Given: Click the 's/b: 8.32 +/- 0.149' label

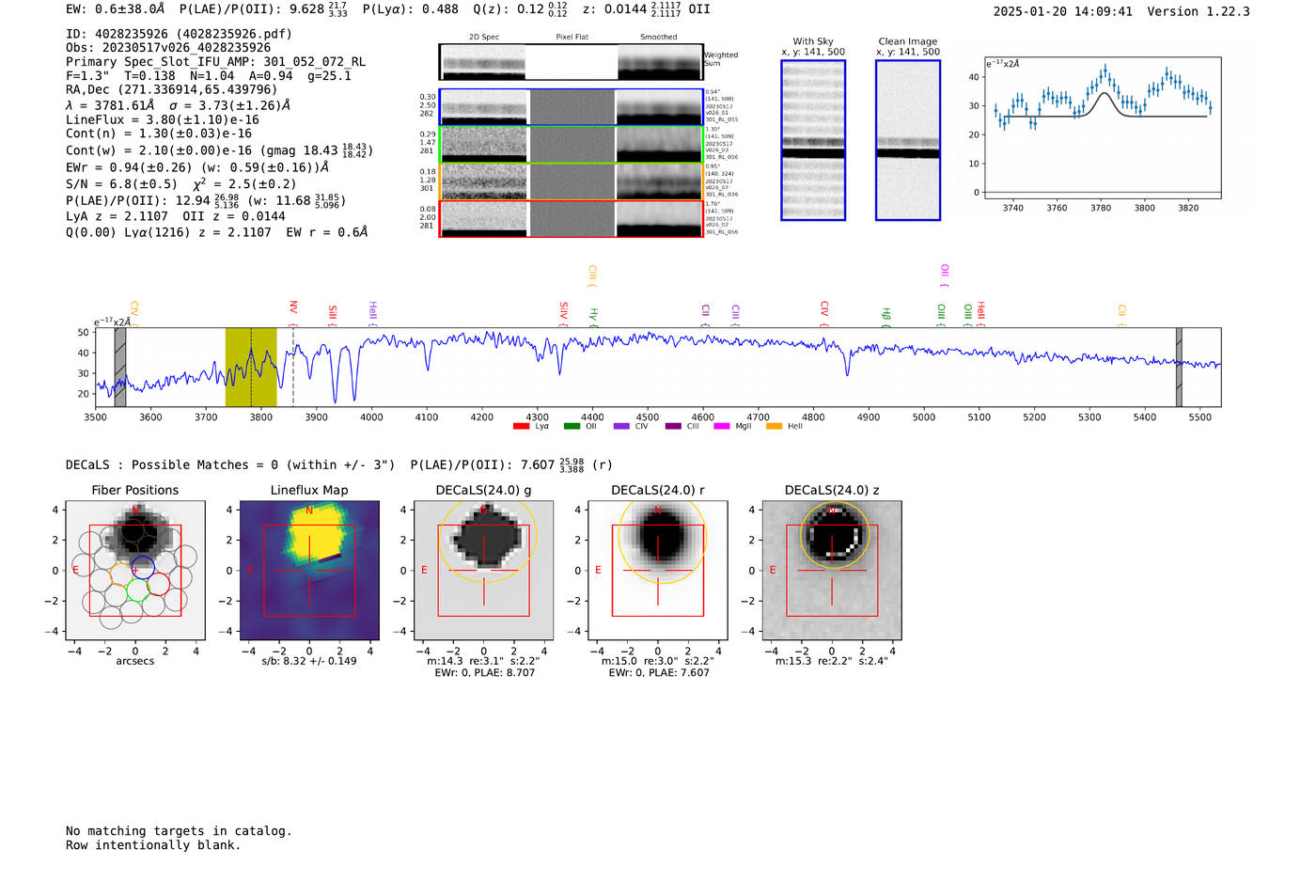Looking at the screenshot, I should (x=309, y=661).
